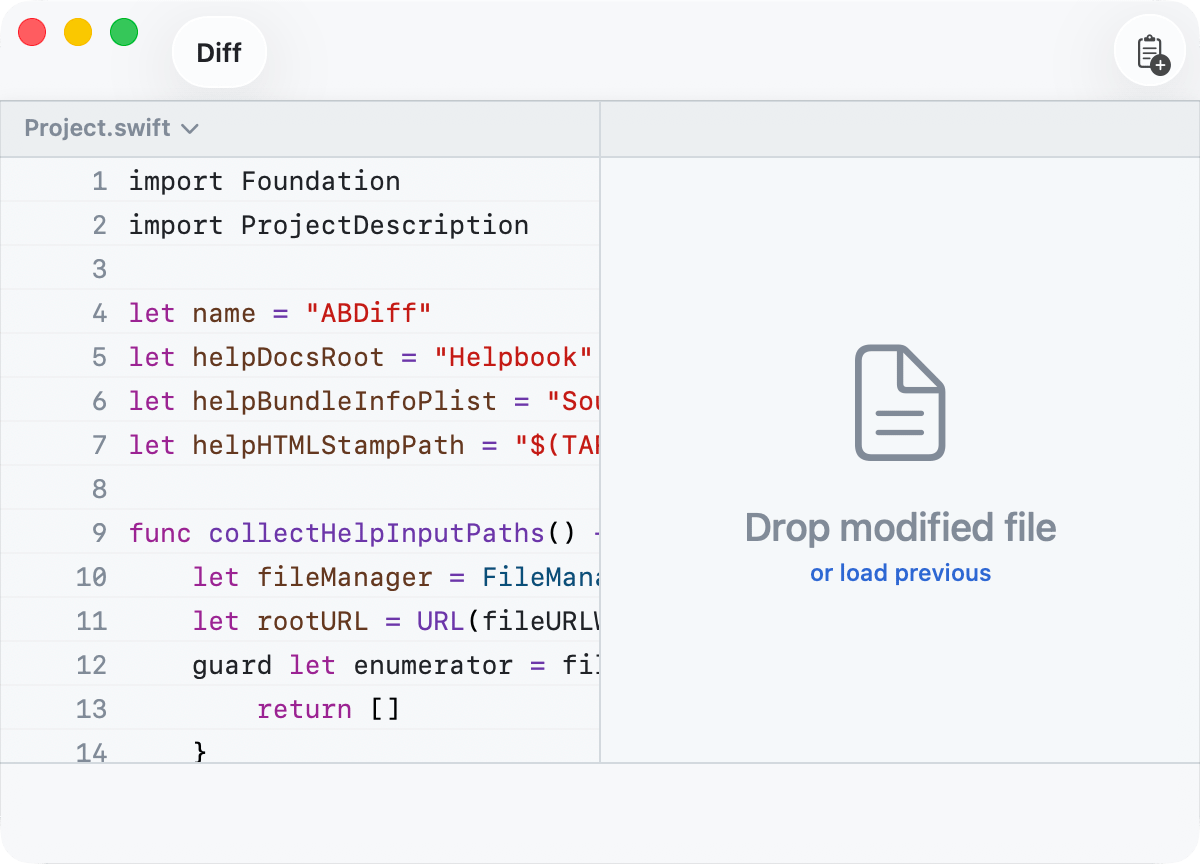Activate the 'Drop modified file' area
The width and height of the screenshot is (1200, 864).
(x=900, y=528)
